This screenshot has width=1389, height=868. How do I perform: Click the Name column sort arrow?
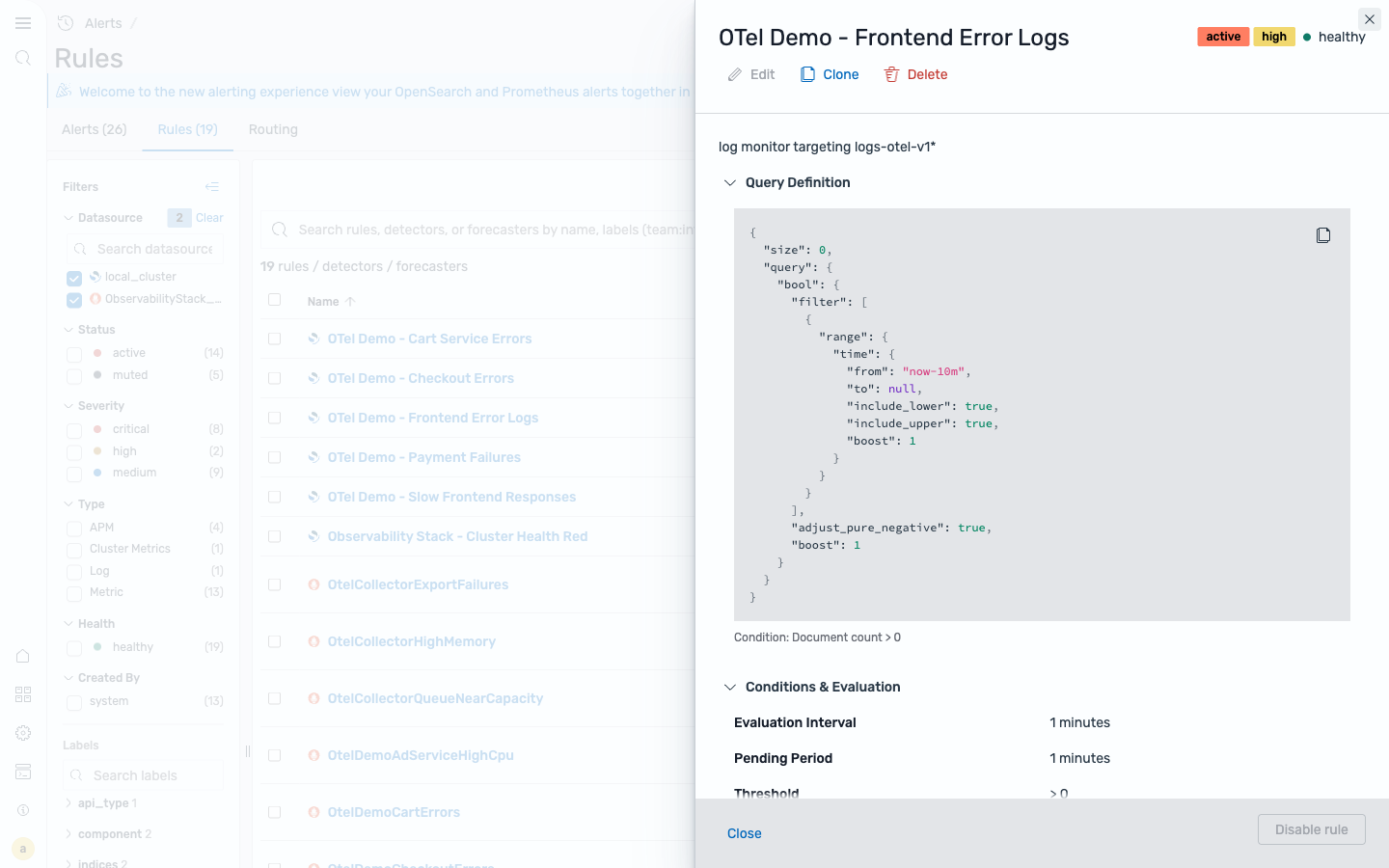point(350,302)
